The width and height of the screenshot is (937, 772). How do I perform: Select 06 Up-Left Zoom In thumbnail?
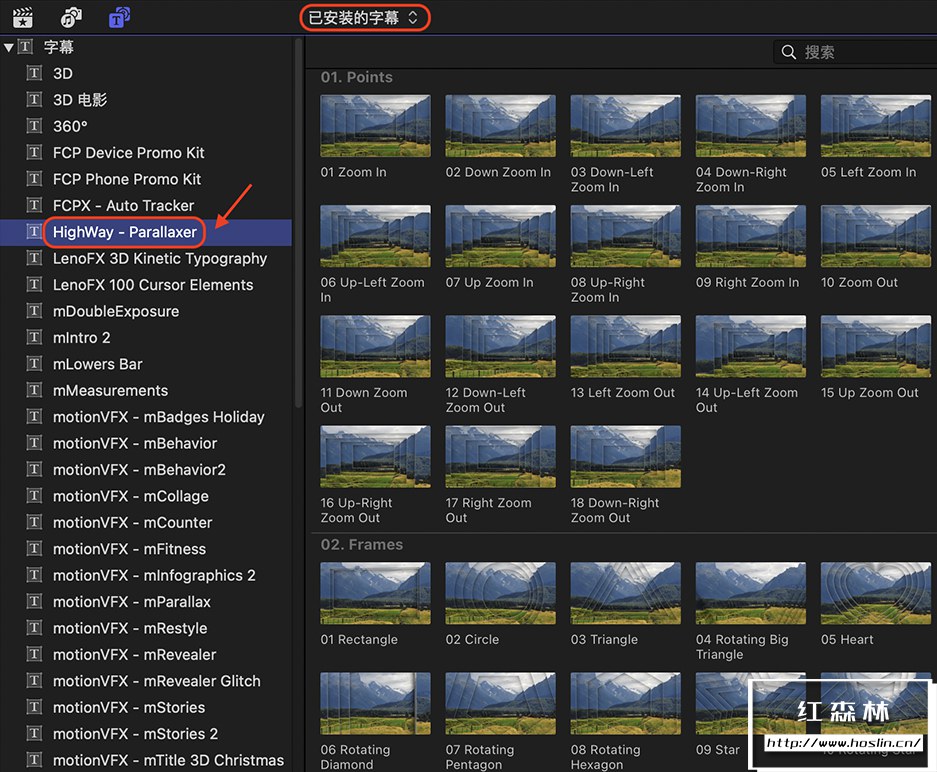(x=375, y=236)
